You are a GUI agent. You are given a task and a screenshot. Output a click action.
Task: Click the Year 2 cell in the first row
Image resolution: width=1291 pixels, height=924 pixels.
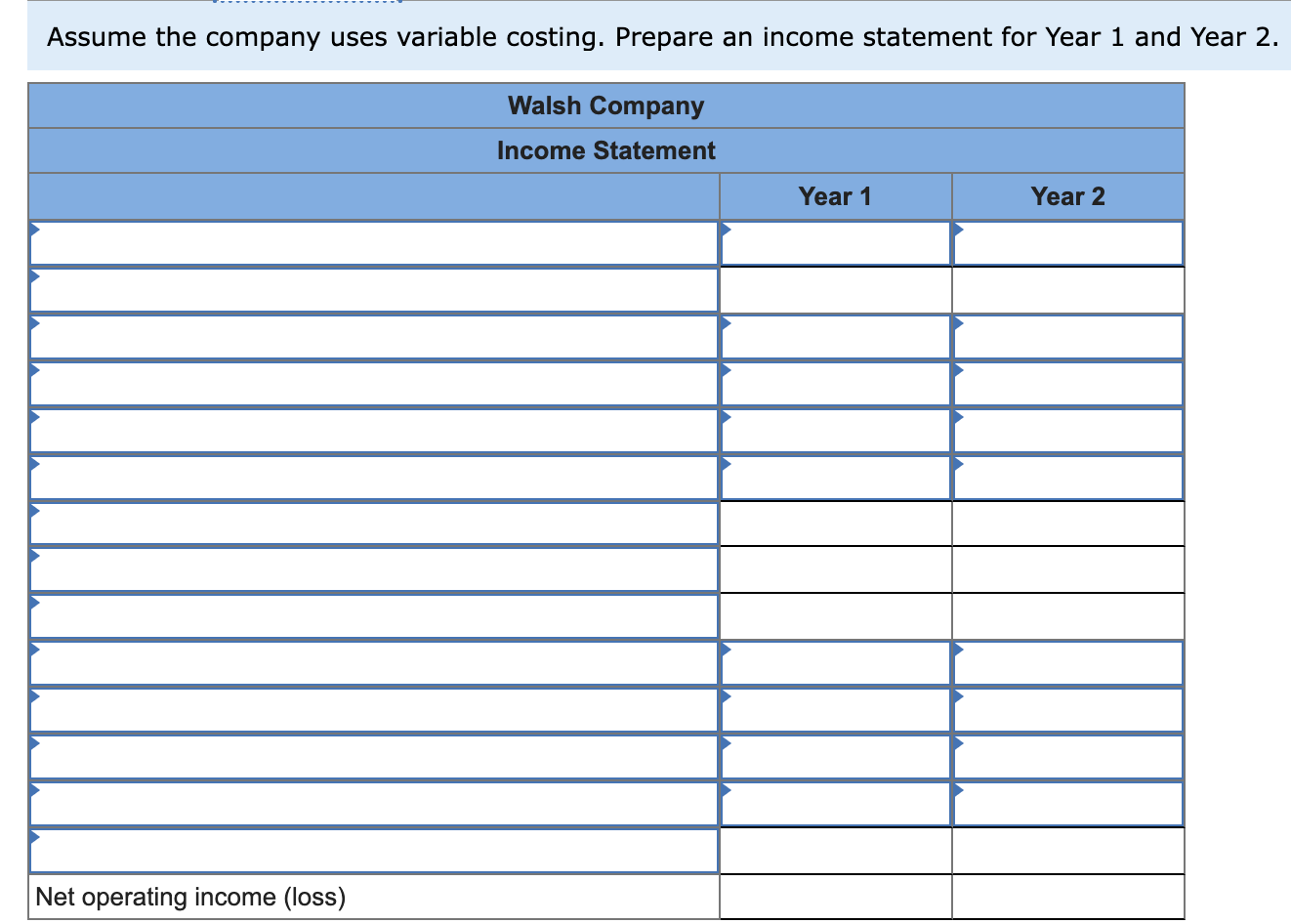coord(1068,243)
